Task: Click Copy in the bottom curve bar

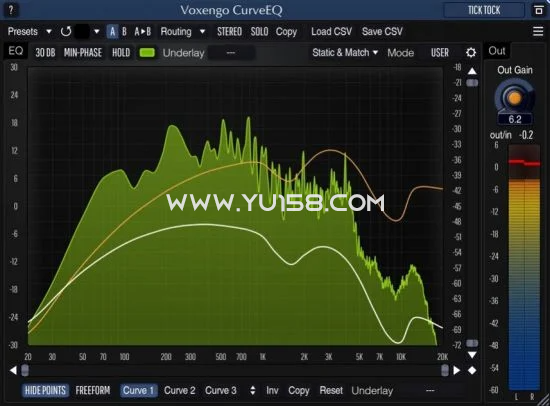Action: tap(299, 391)
